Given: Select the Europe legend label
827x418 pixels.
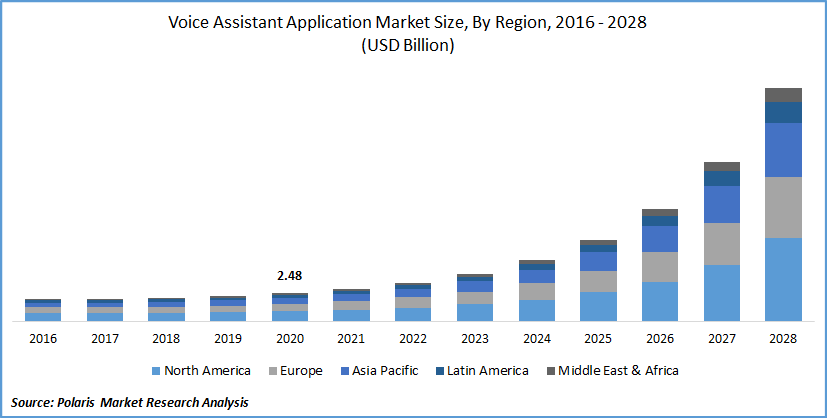Looking at the screenshot, I should tap(301, 371).
